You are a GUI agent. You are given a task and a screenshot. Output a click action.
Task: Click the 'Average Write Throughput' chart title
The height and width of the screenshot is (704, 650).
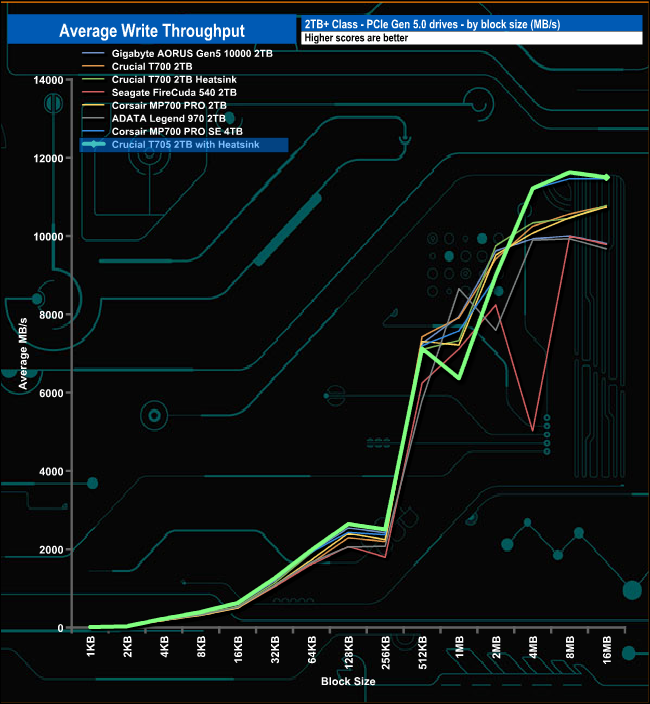click(152, 31)
